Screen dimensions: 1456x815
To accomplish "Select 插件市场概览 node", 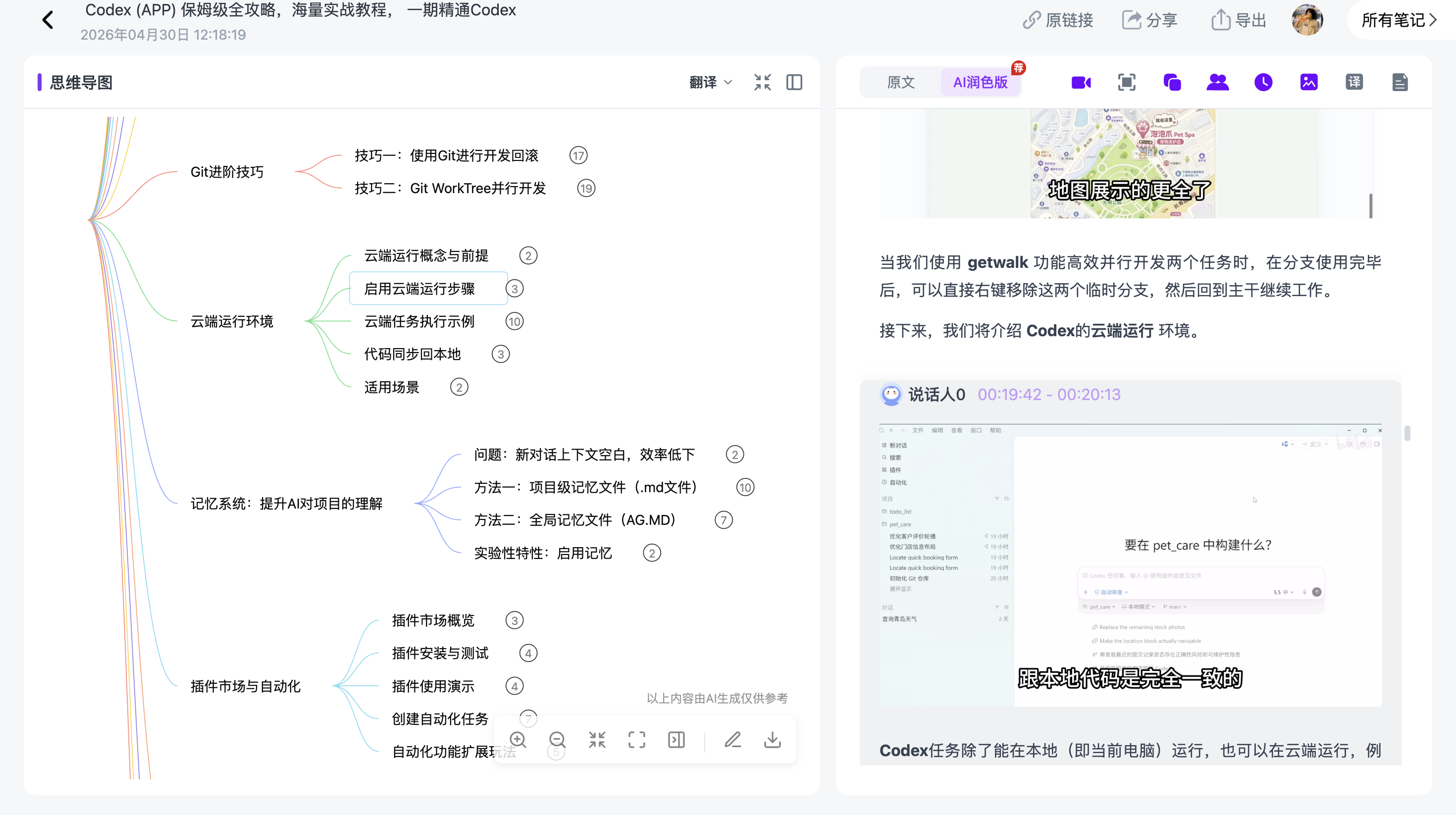I will coord(433,620).
